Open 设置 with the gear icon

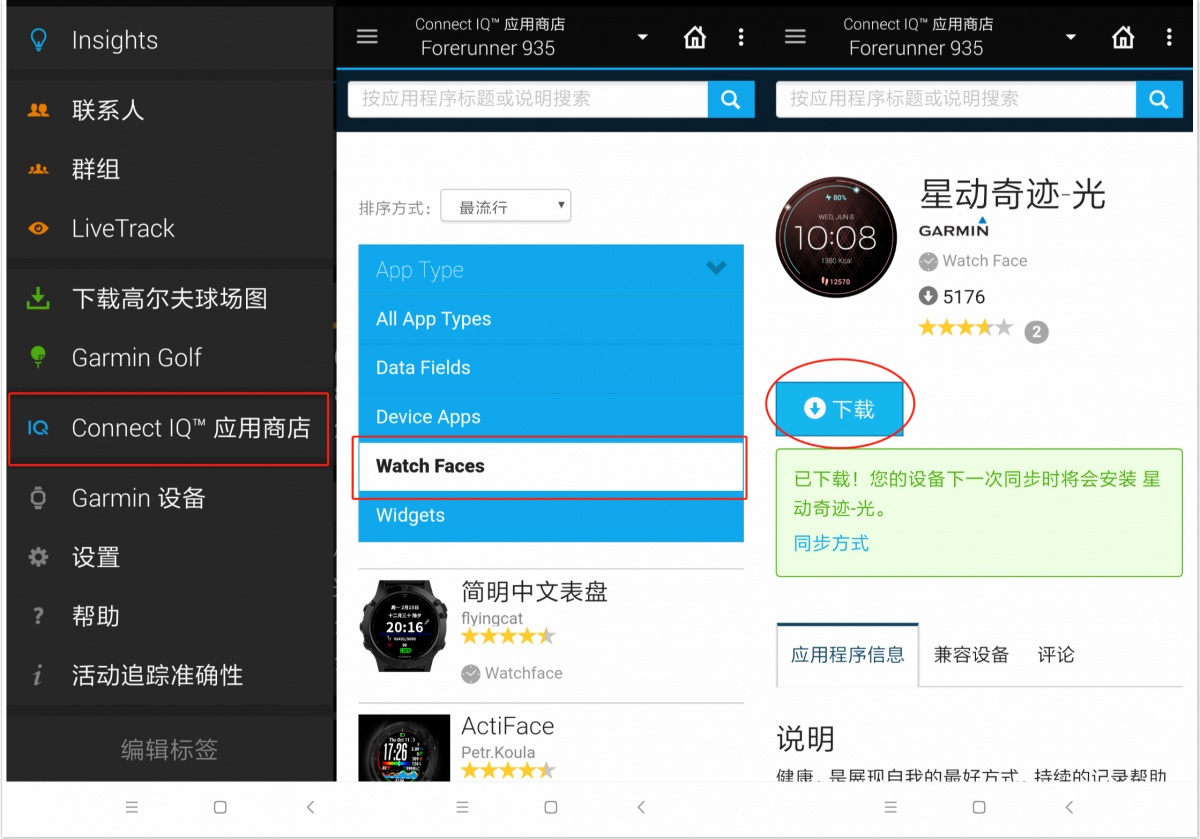(38, 557)
